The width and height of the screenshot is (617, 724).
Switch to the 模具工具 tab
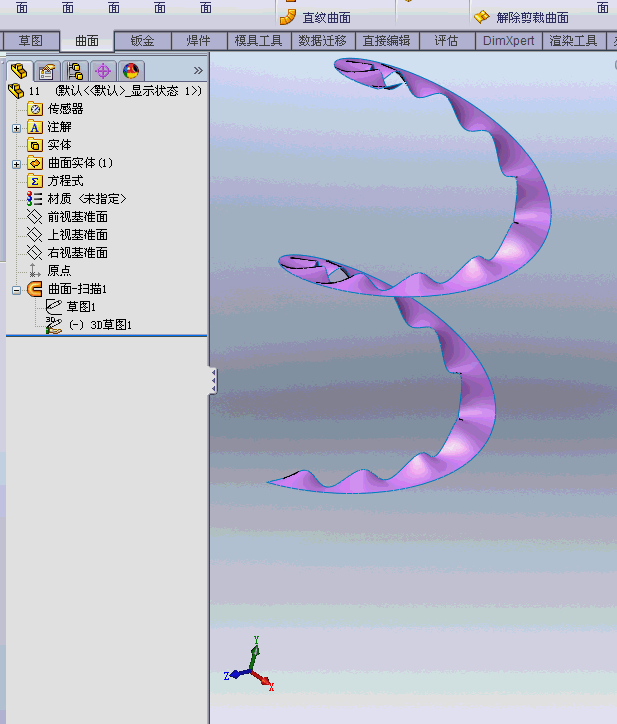[259, 41]
